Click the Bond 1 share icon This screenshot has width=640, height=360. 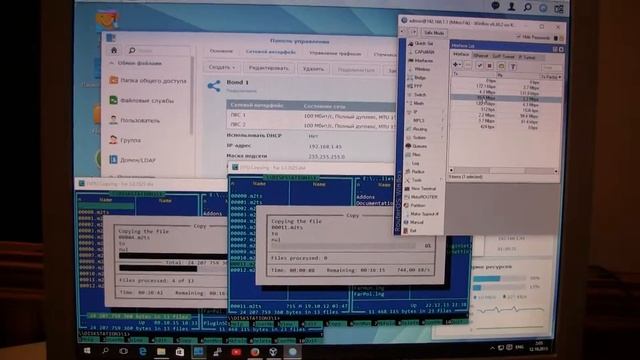214,86
